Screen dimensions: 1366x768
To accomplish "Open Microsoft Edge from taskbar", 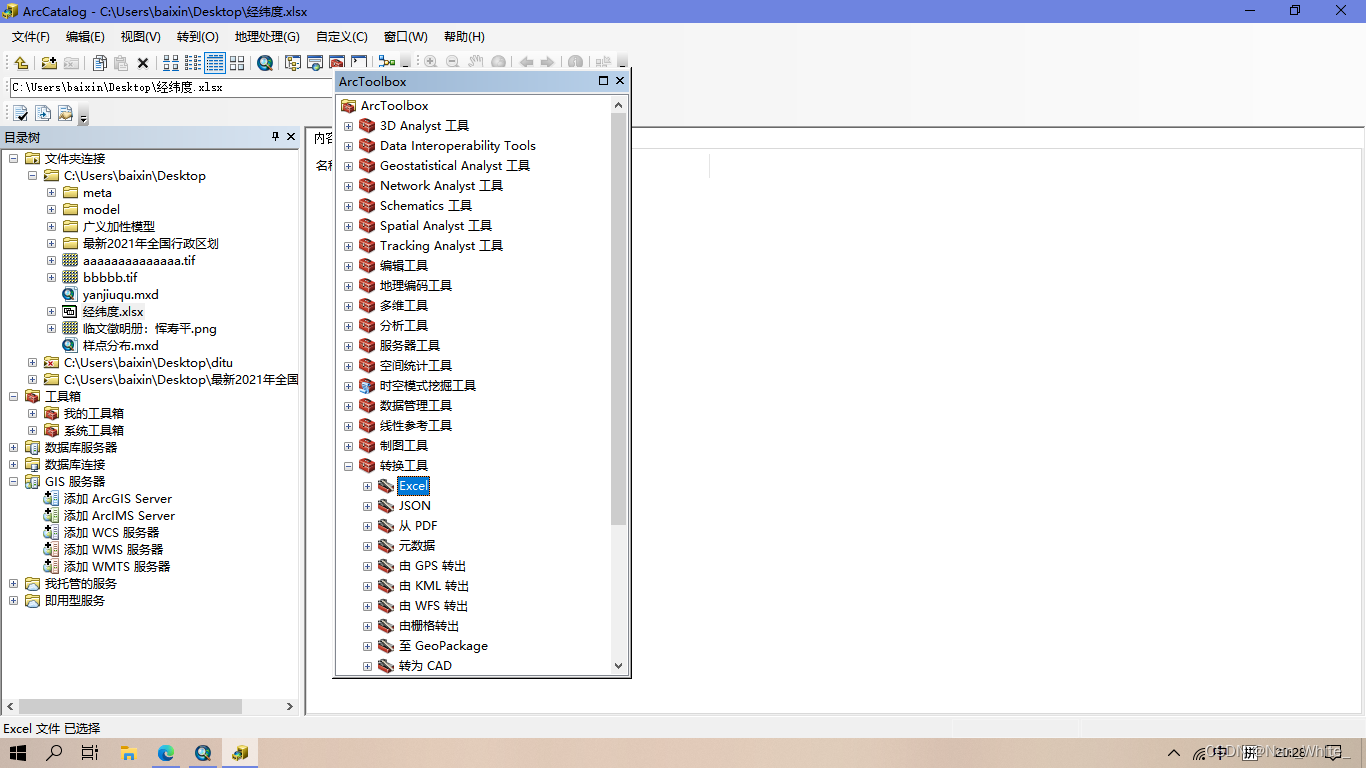I will click(x=165, y=753).
